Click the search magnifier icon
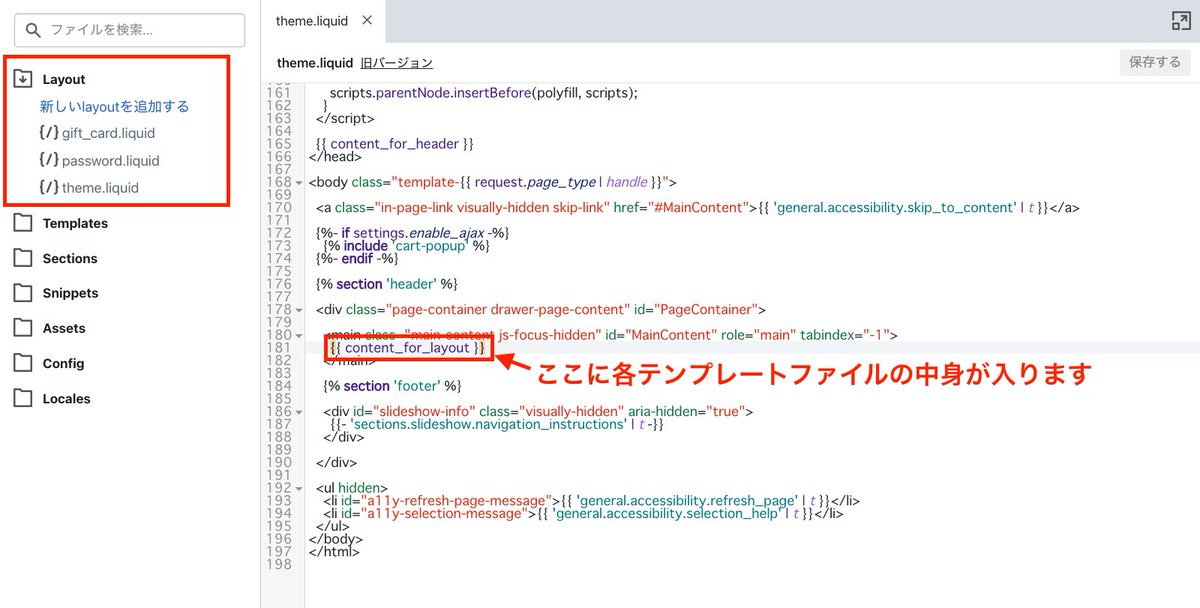This screenshot has height=608, width=1200. [34, 30]
